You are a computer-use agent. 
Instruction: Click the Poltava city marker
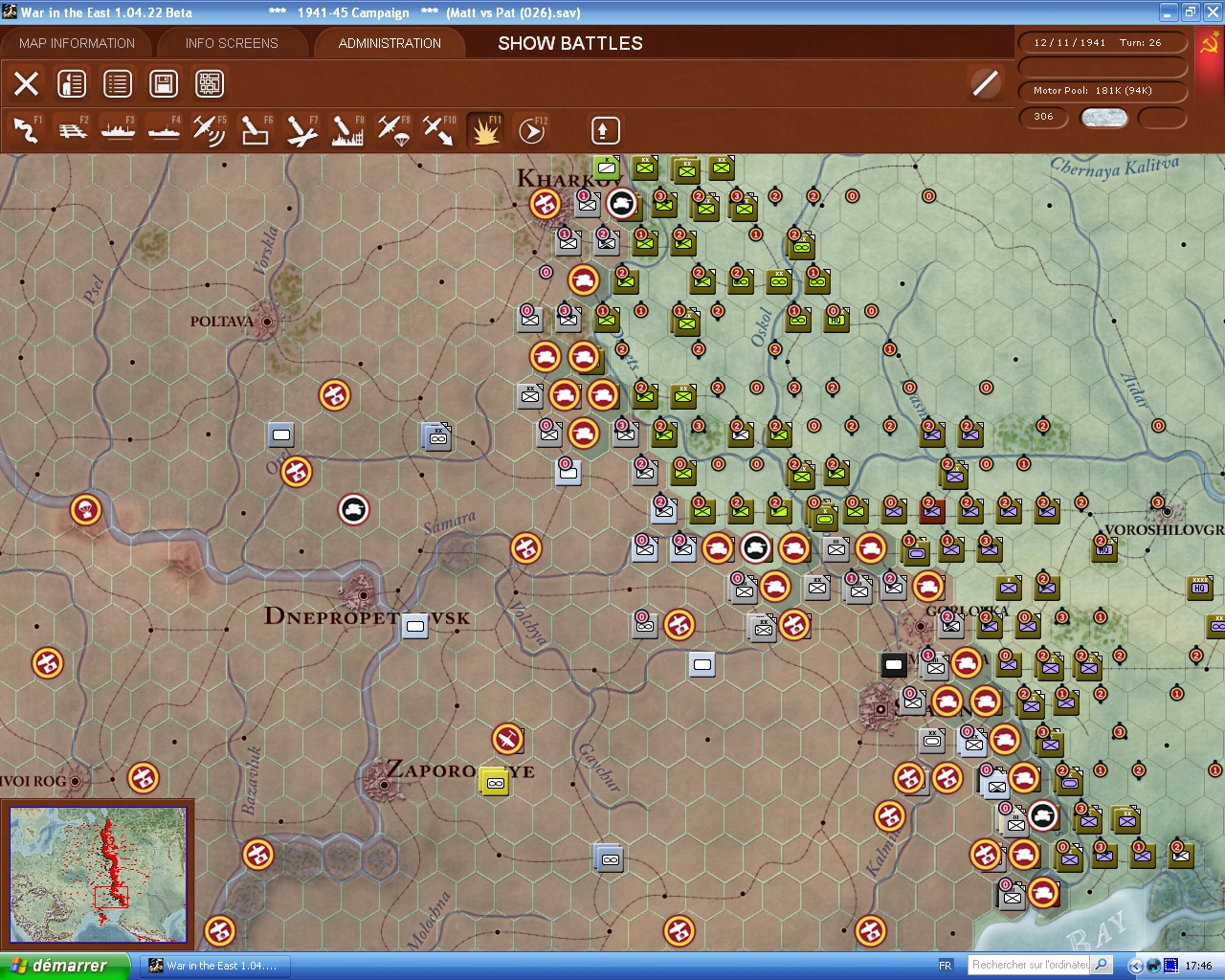pos(267,322)
